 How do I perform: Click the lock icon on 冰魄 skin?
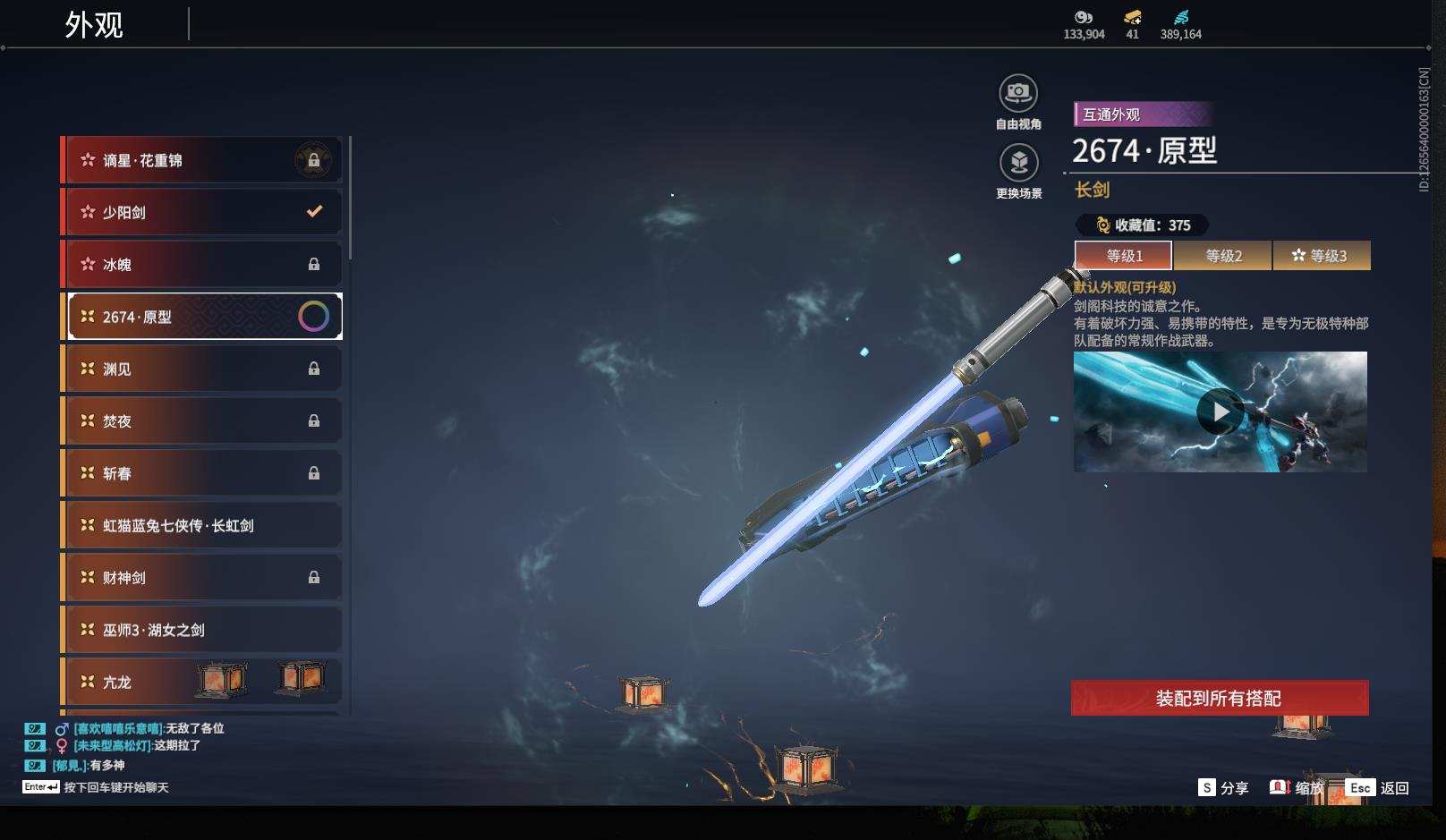[314, 264]
